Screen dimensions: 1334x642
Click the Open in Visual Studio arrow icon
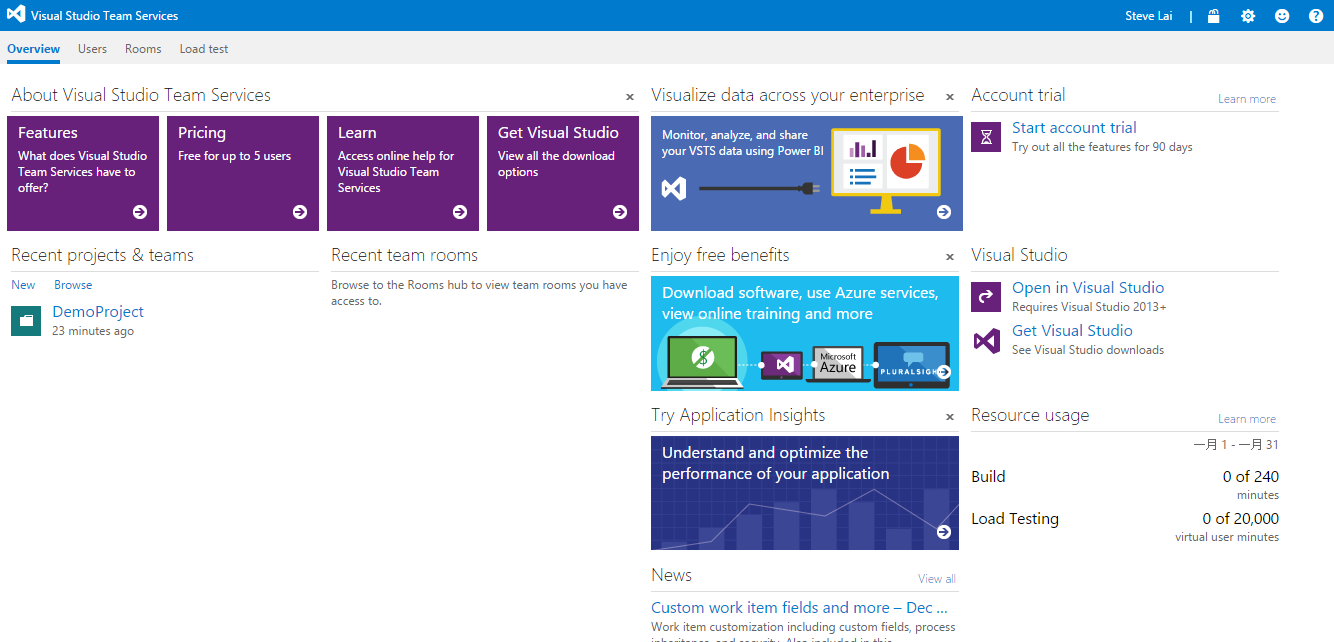(x=986, y=296)
